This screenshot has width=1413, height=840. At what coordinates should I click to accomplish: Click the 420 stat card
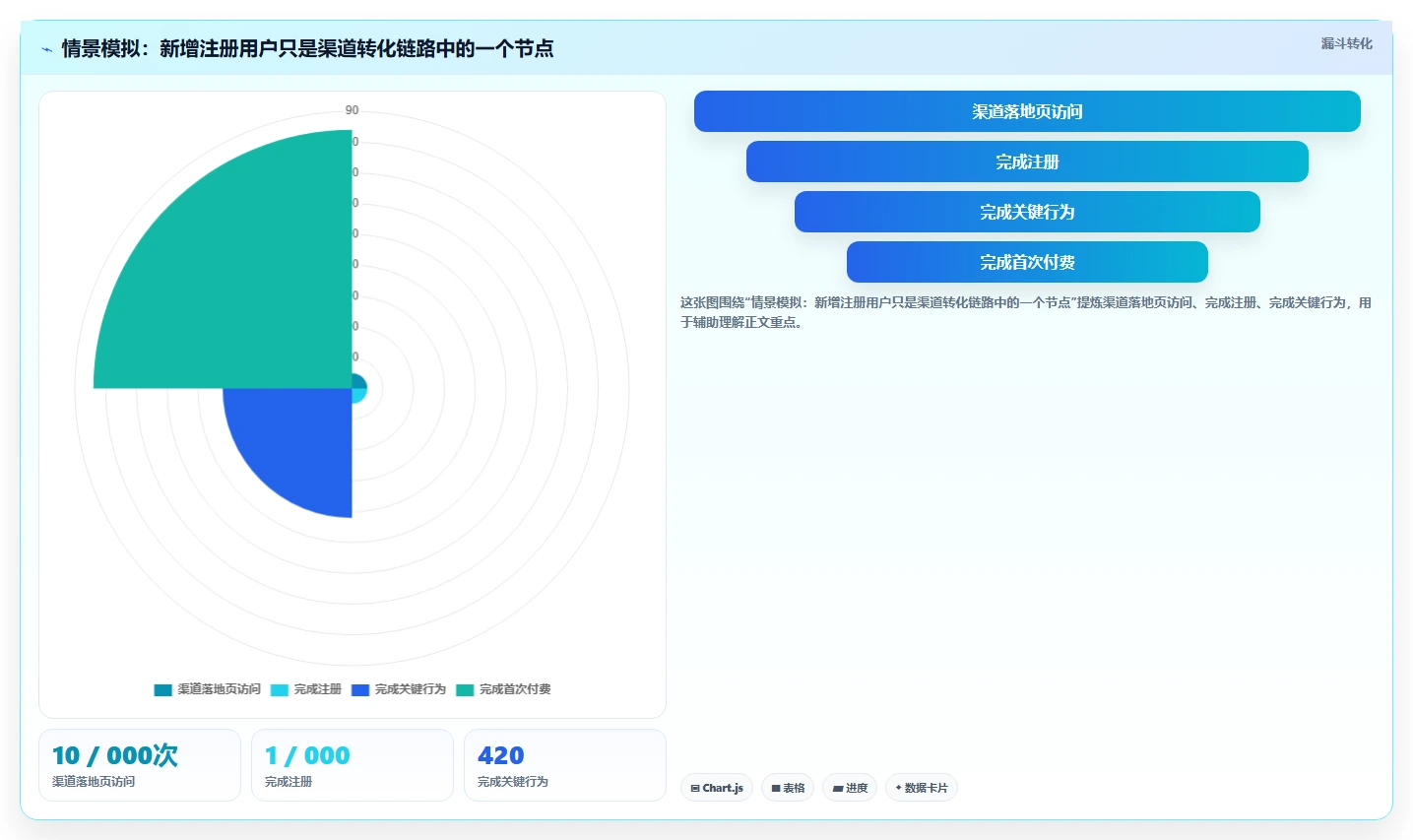pyautogui.click(x=565, y=765)
